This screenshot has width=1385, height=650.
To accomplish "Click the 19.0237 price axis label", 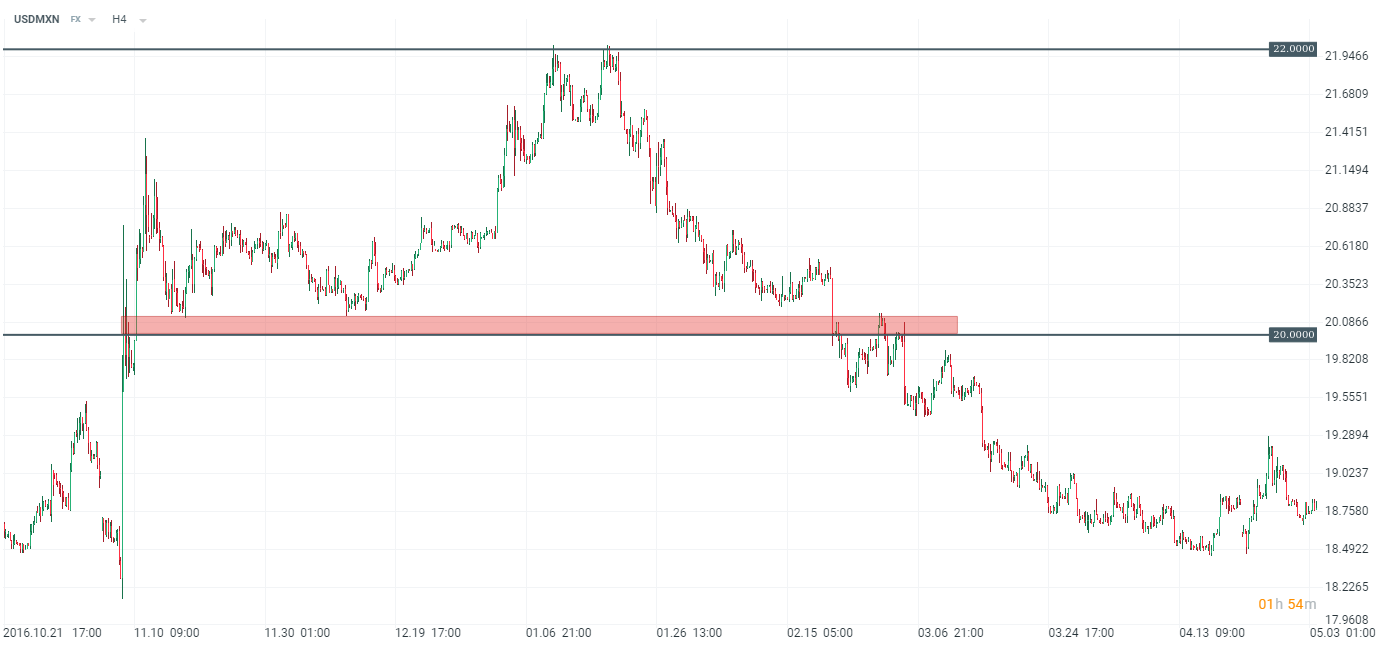I will (x=1345, y=473).
